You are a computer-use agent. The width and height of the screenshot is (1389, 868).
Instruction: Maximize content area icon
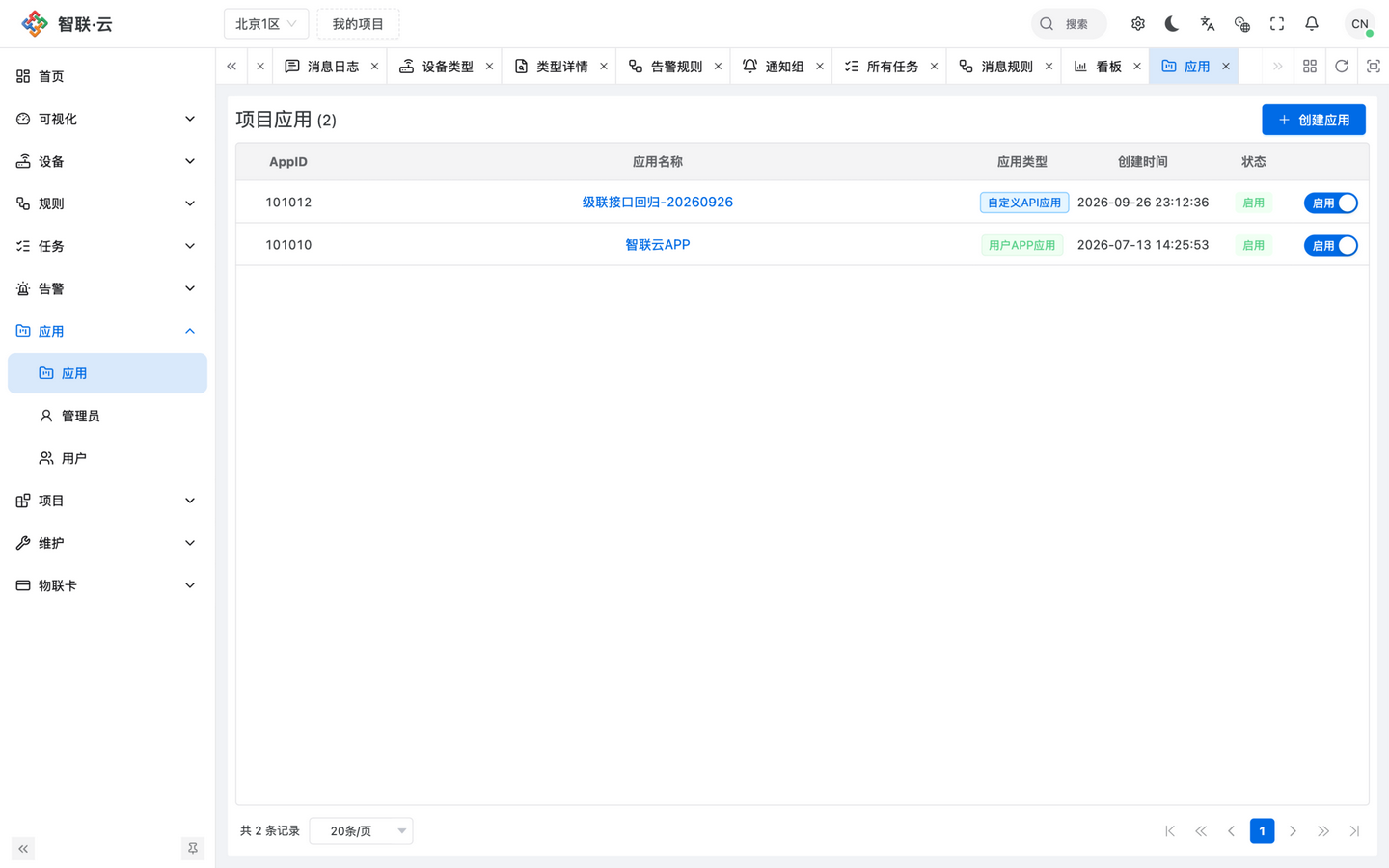[1374, 67]
